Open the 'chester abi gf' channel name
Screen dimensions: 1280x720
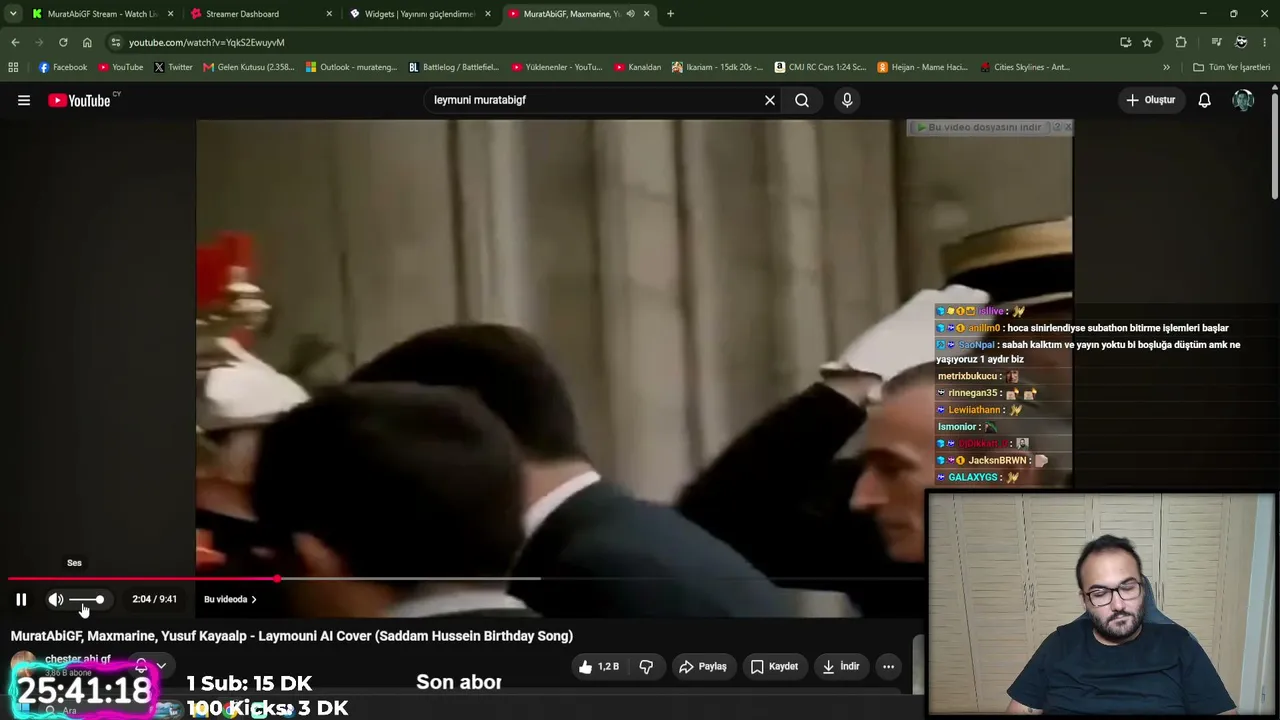[x=78, y=659]
